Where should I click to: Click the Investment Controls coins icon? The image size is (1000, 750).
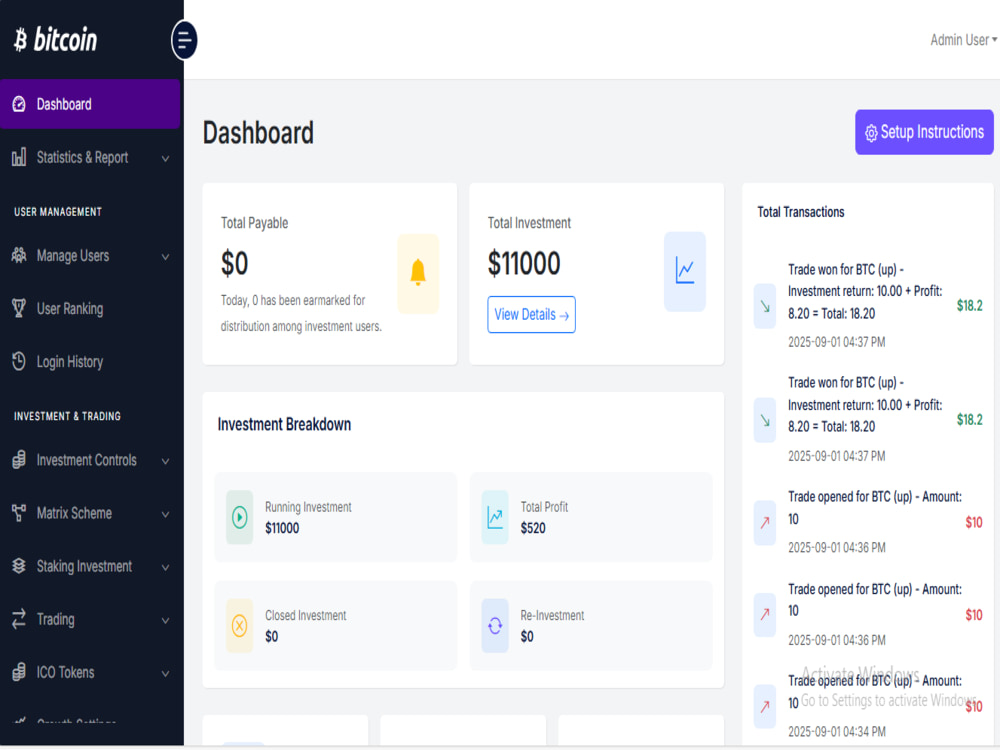(x=19, y=460)
